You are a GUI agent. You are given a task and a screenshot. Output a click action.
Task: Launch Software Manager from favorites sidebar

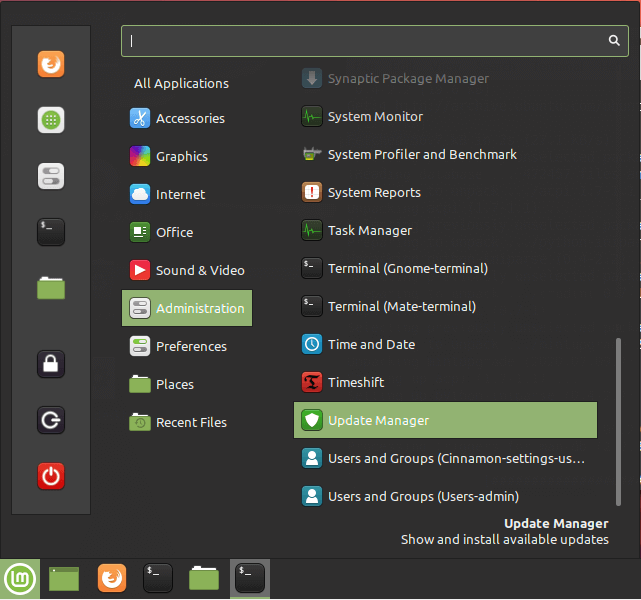51,120
